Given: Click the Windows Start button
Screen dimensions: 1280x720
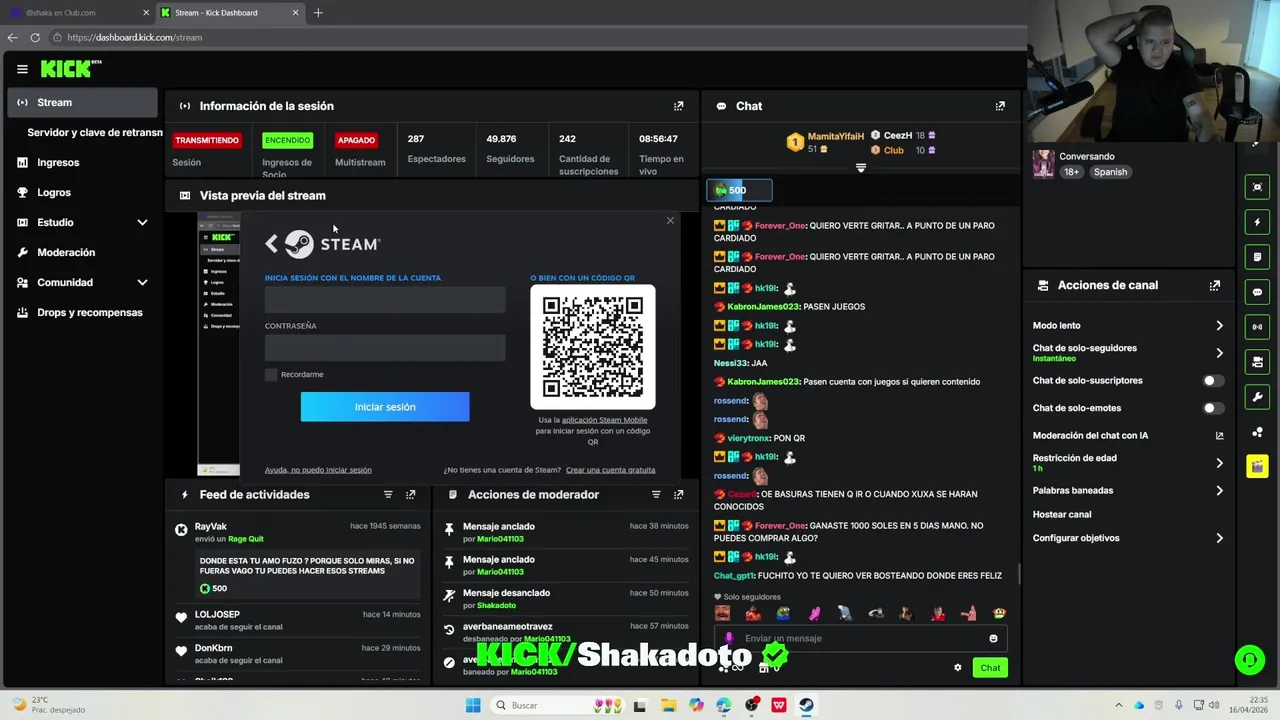Looking at the screenshot, I should click(x=473, y=705).
